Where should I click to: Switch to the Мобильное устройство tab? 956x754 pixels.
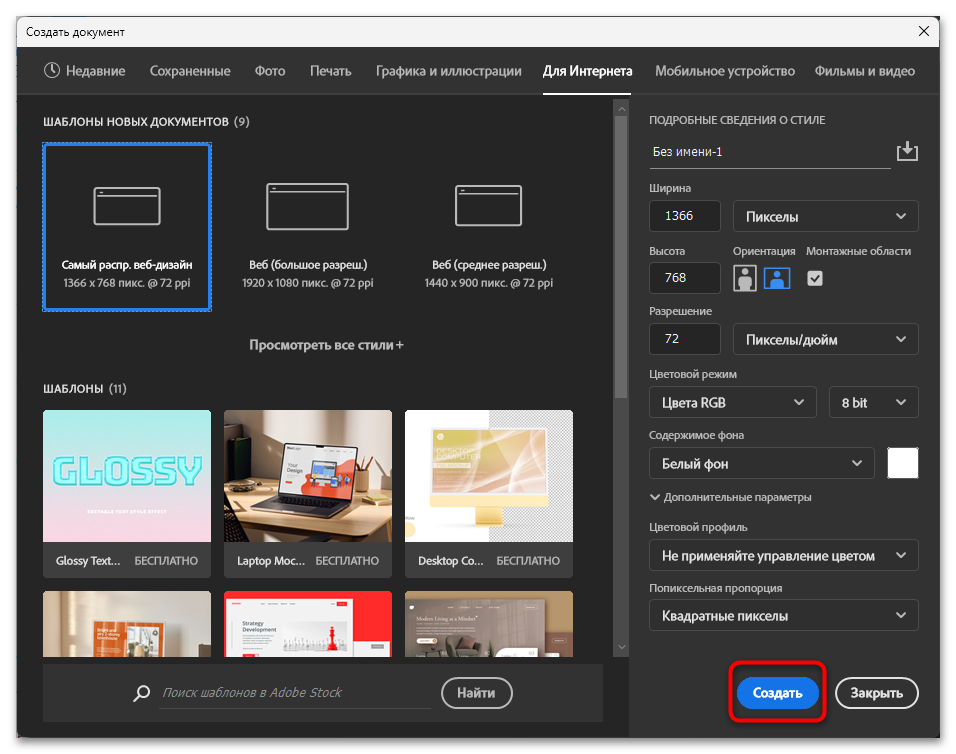coord(724,71)
